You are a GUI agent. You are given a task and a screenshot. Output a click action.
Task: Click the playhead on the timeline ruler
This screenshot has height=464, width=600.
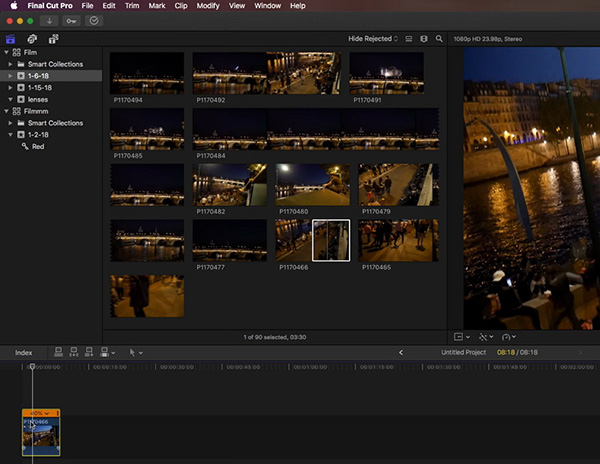pos(32,366)
